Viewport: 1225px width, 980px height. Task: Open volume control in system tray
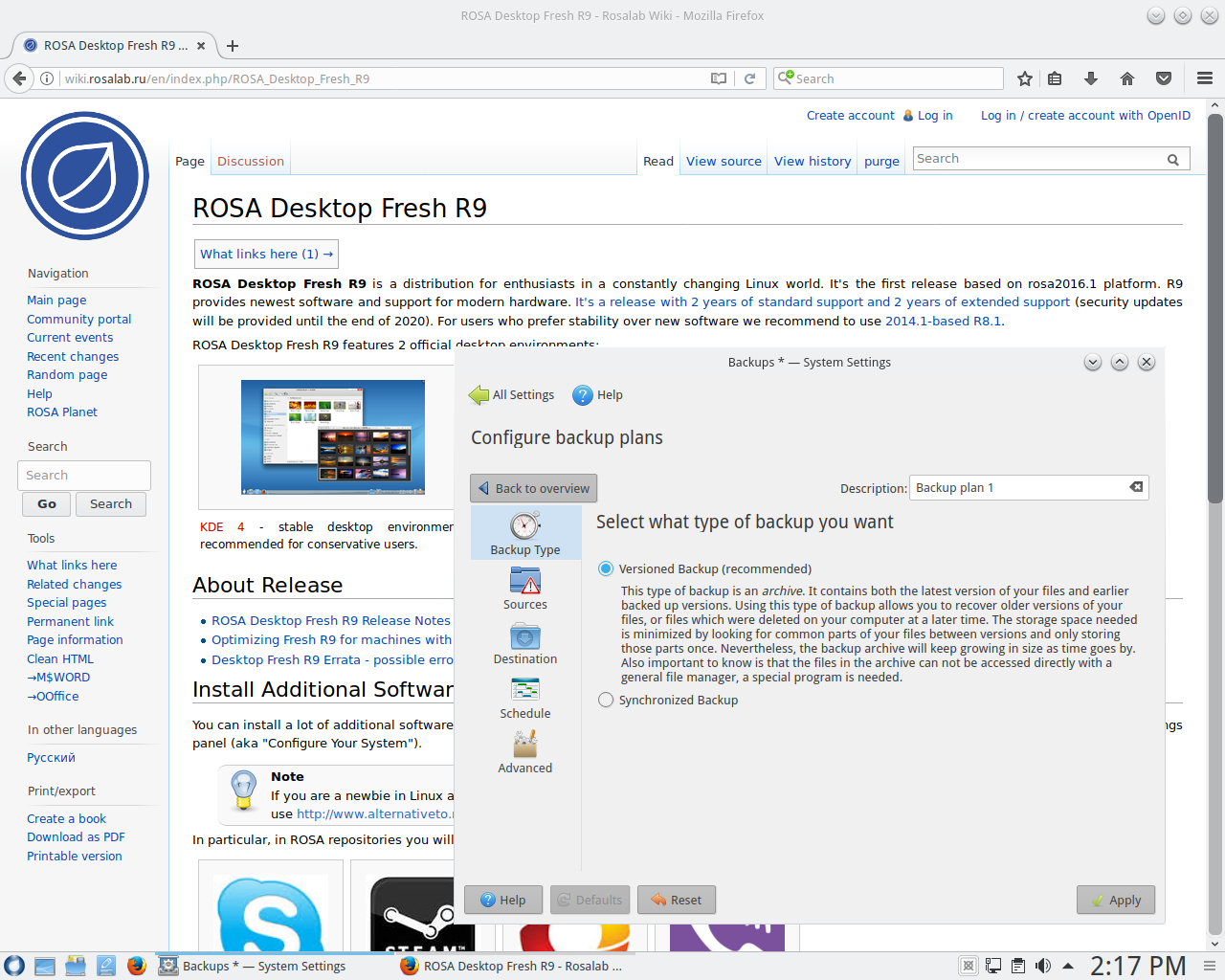(x=1043, y=966)
